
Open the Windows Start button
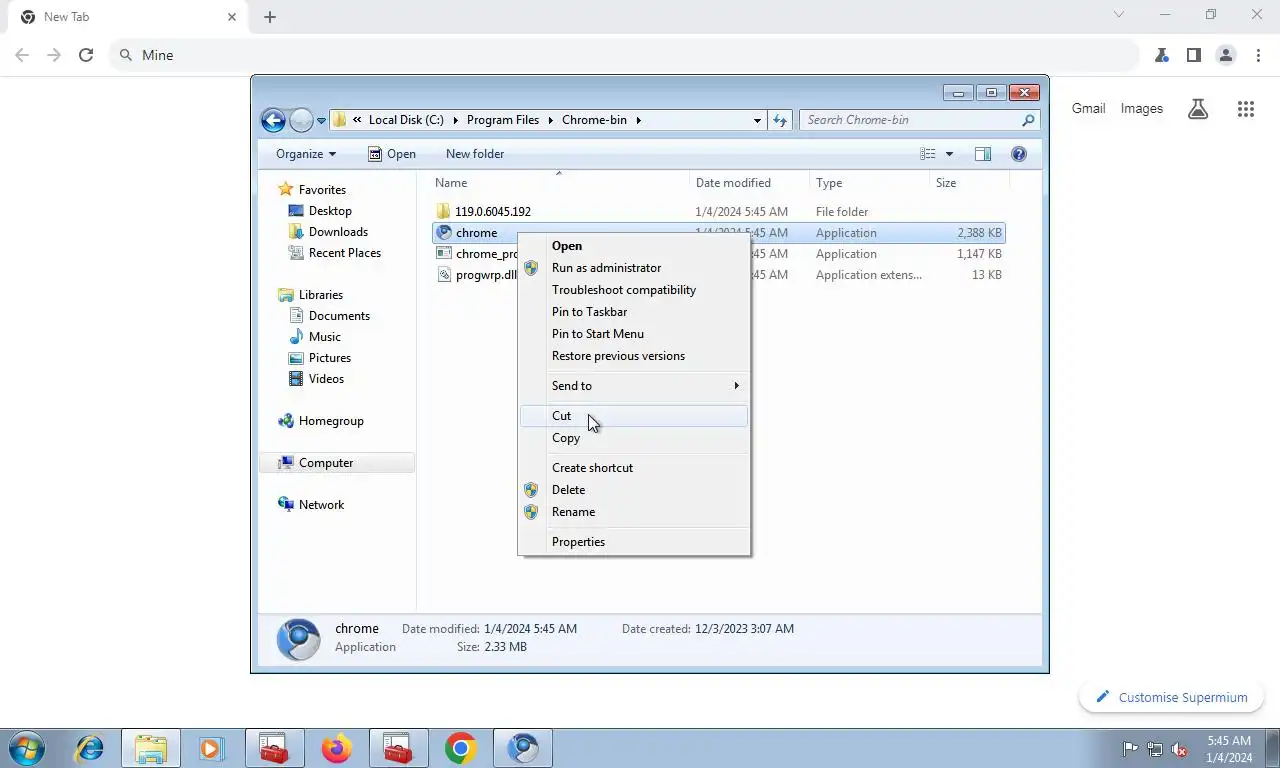pyautogui.click(x=26, y=748)
